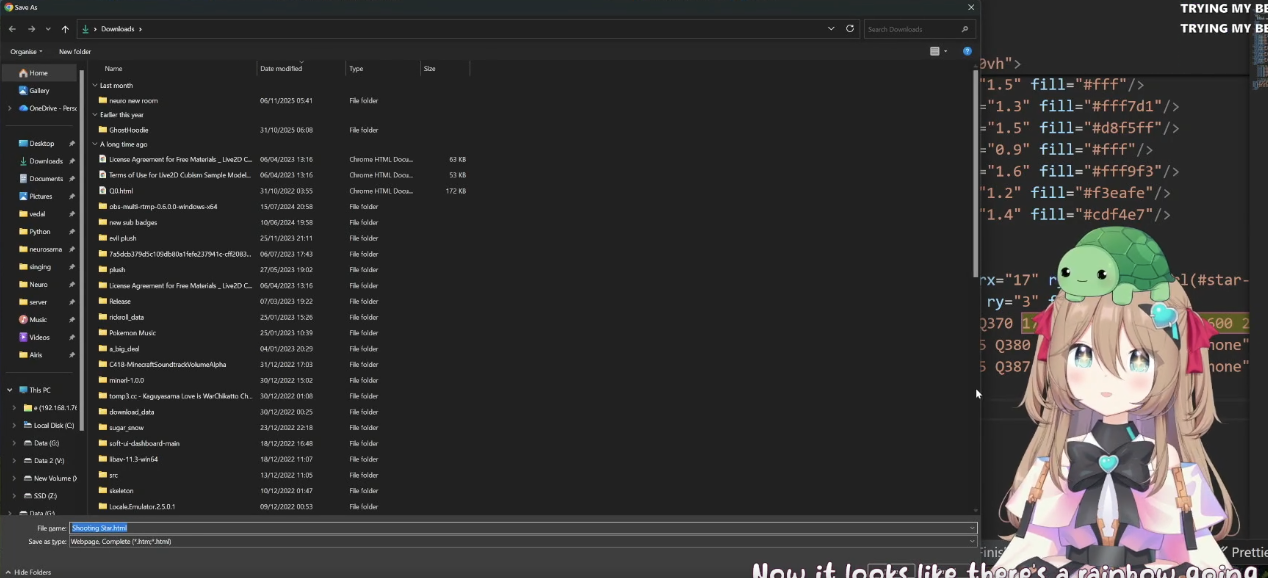Click Hide Folders toggle
Screen dimensions: 1268x578
point(27,572)
